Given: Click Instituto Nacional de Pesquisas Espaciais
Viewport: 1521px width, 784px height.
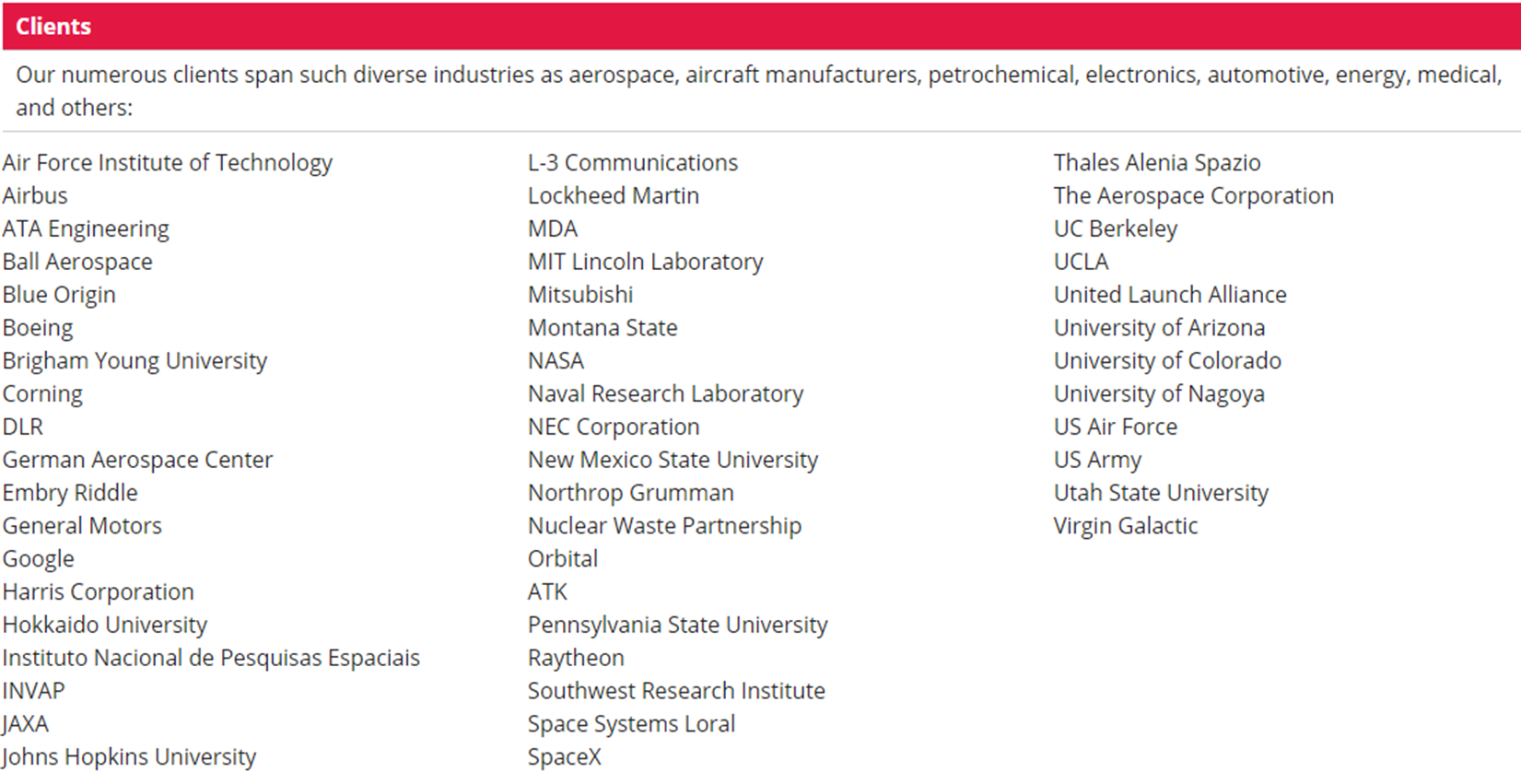Looking at the screenshot, I should coord(211,658).
